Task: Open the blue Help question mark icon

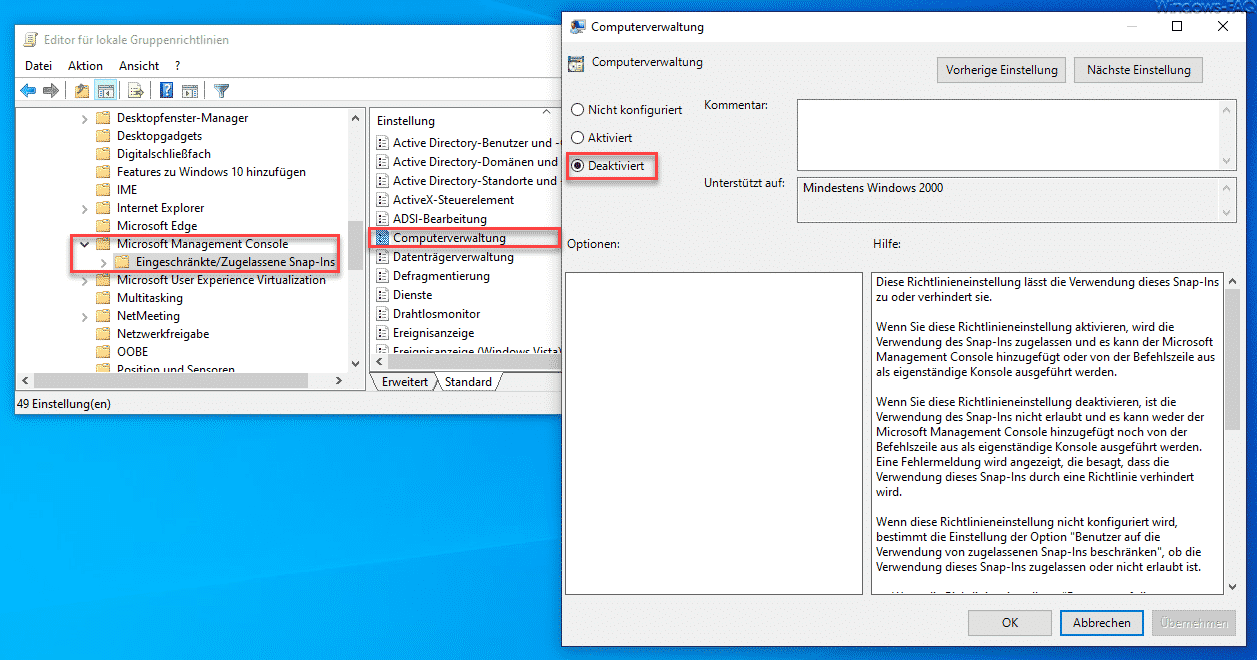Action: click(166, 91)
